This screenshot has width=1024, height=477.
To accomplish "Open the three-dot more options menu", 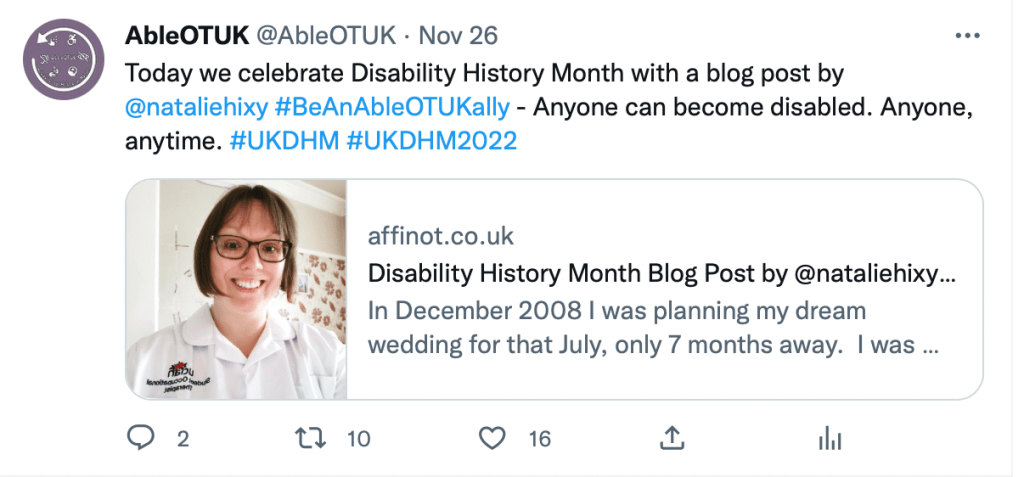I will tap(967, 36).
